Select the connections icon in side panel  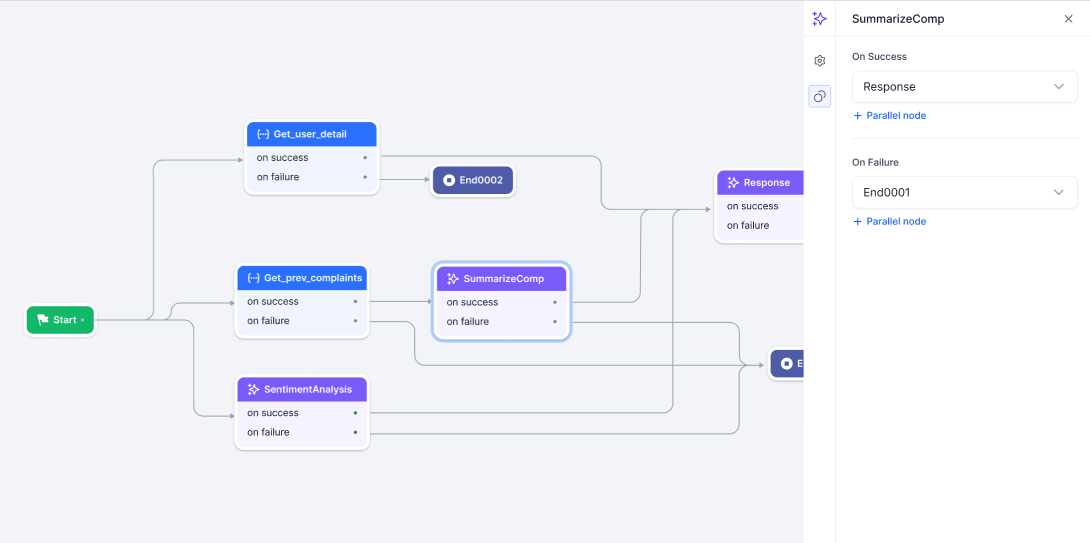pos(819,96)
